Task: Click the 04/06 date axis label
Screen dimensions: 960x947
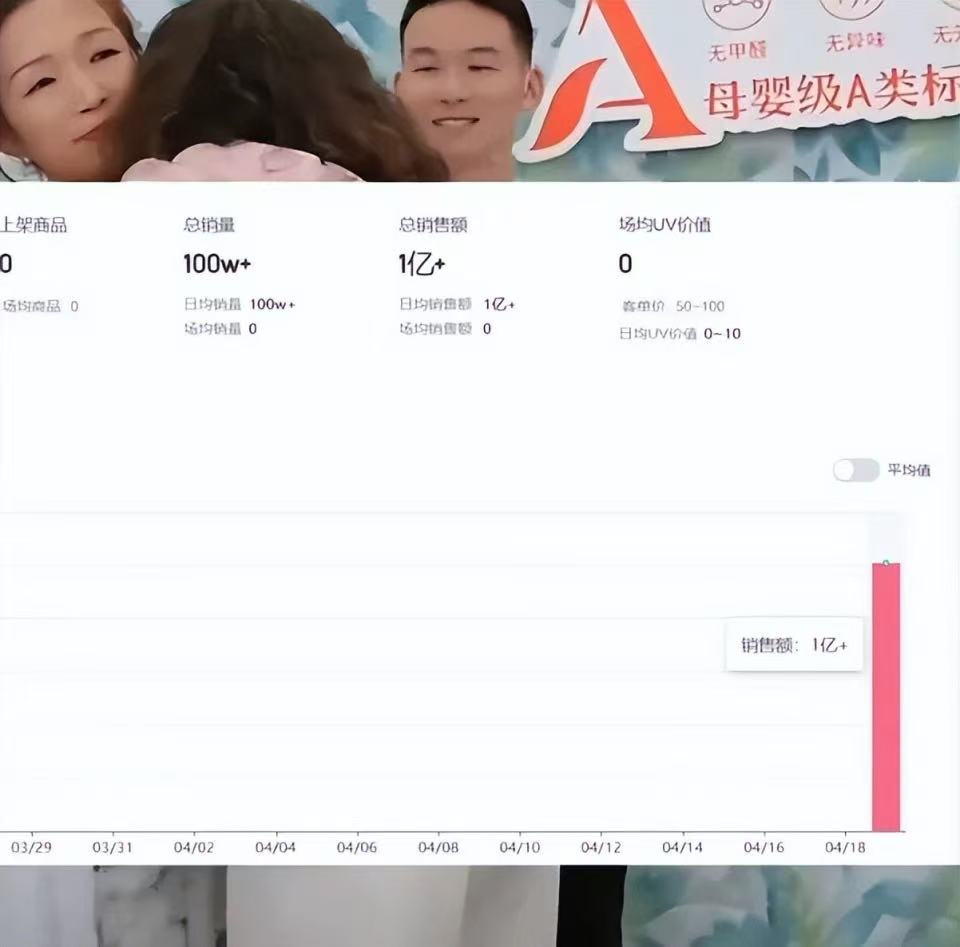Action: (x=357, y=847)
